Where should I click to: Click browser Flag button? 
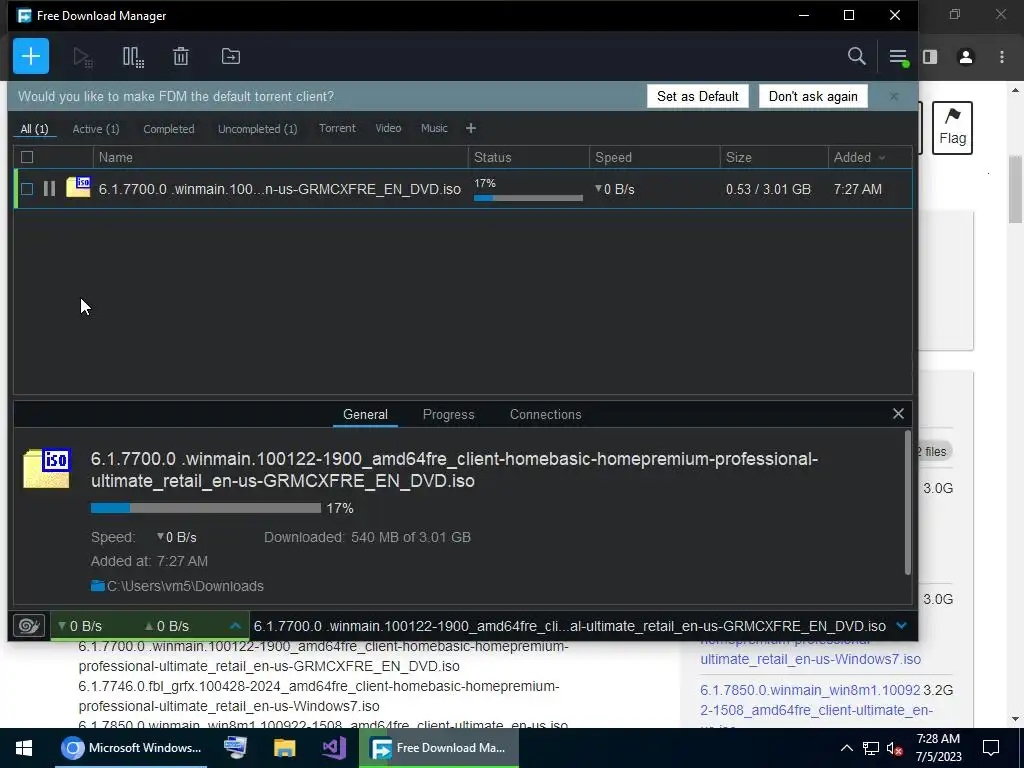952,128
